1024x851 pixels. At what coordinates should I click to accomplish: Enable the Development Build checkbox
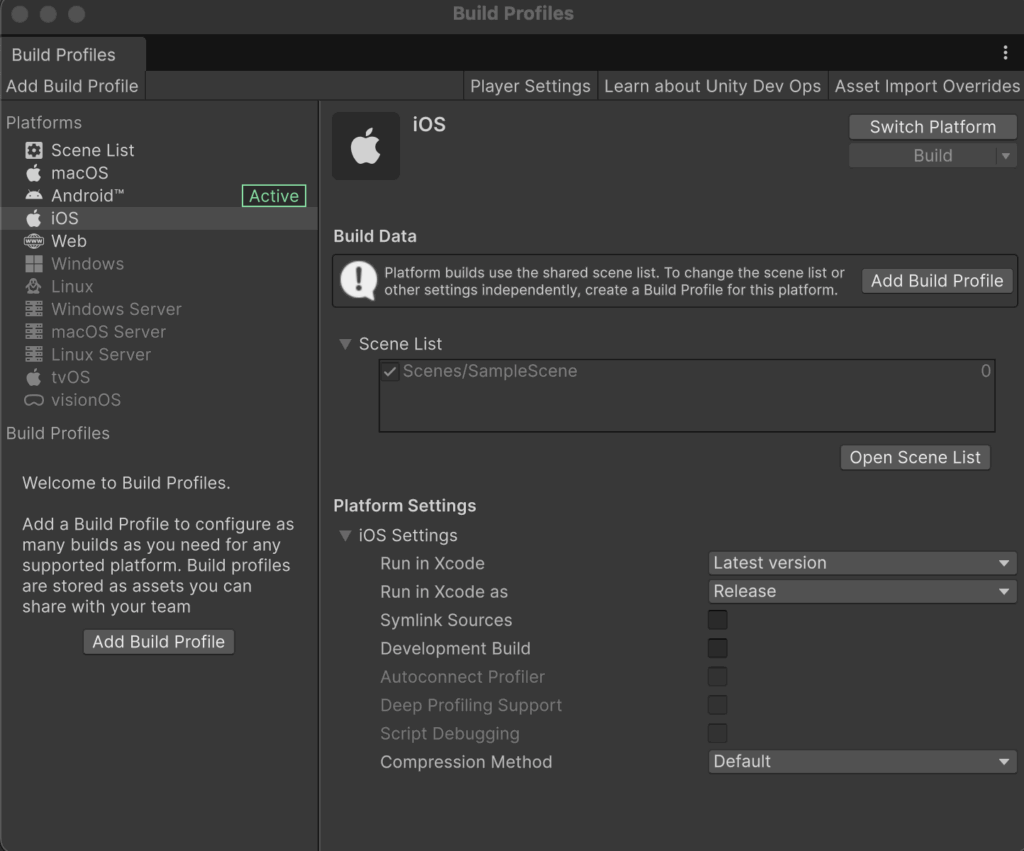tap(717, 648)
